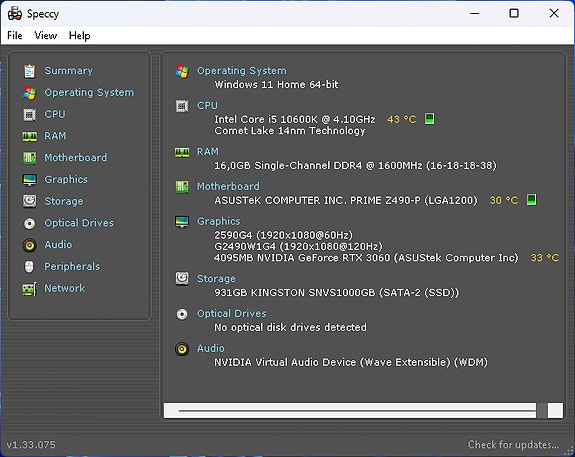Image resolution: width=575 pixels, height=457 pixels.
Task: Click the Optical Drives disc sidebar icon
Action: pos(29,223)
